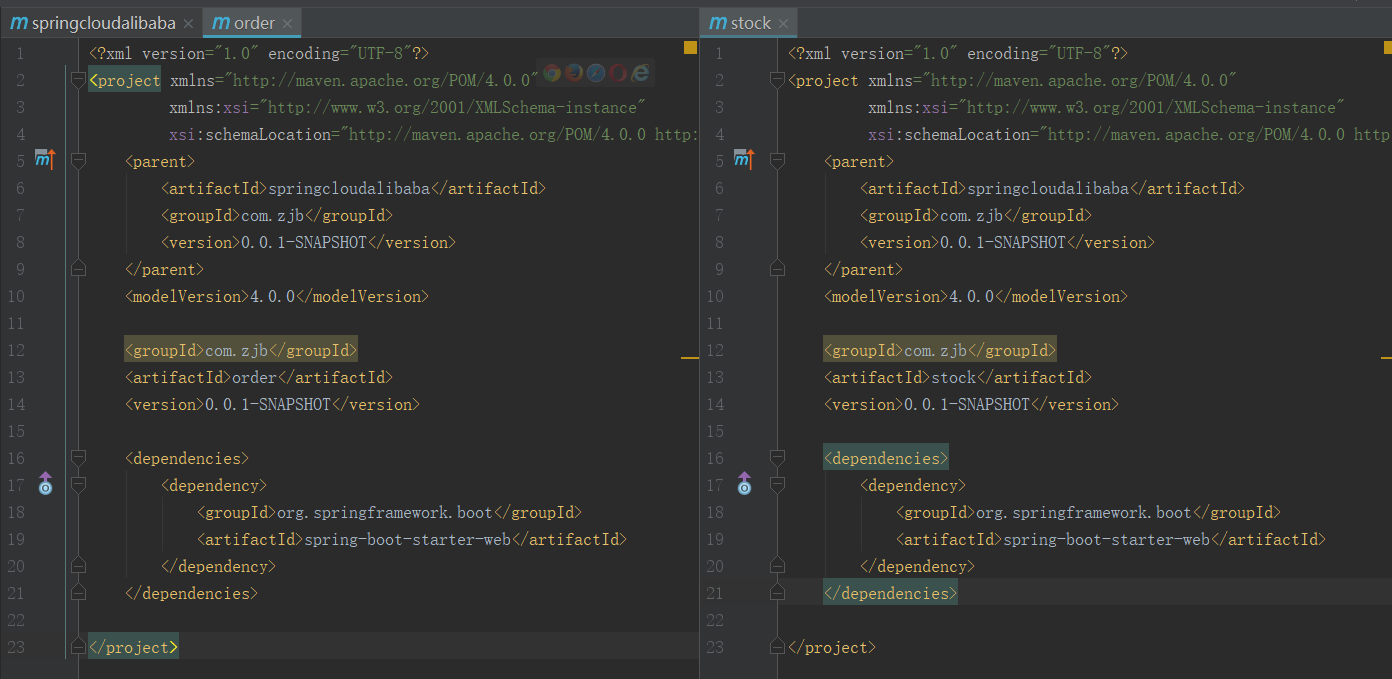Close the stock tab

pyautogui.click(x=783, y=21)
